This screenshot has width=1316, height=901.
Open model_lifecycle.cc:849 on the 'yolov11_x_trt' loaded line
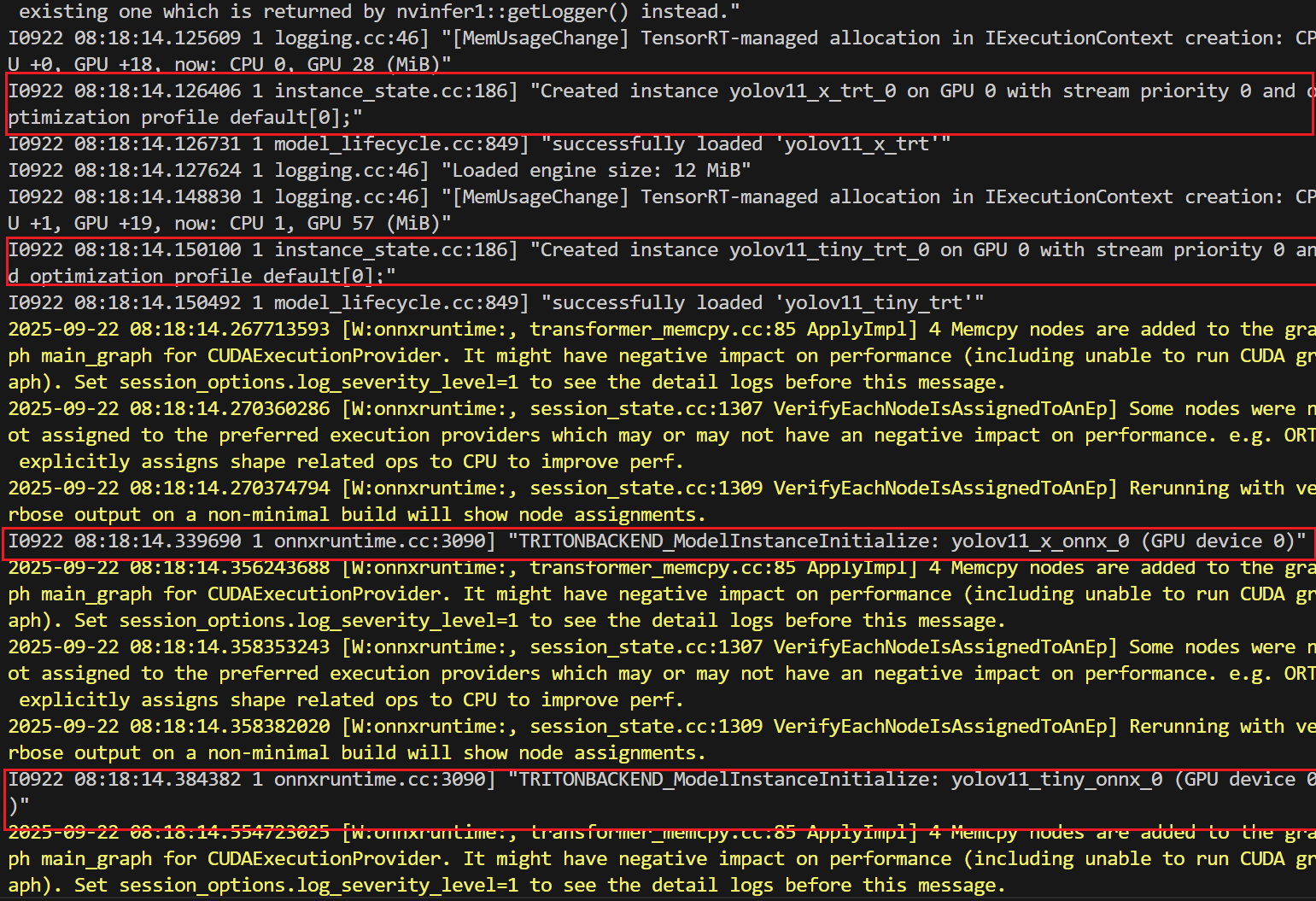(x=401, y=144)
